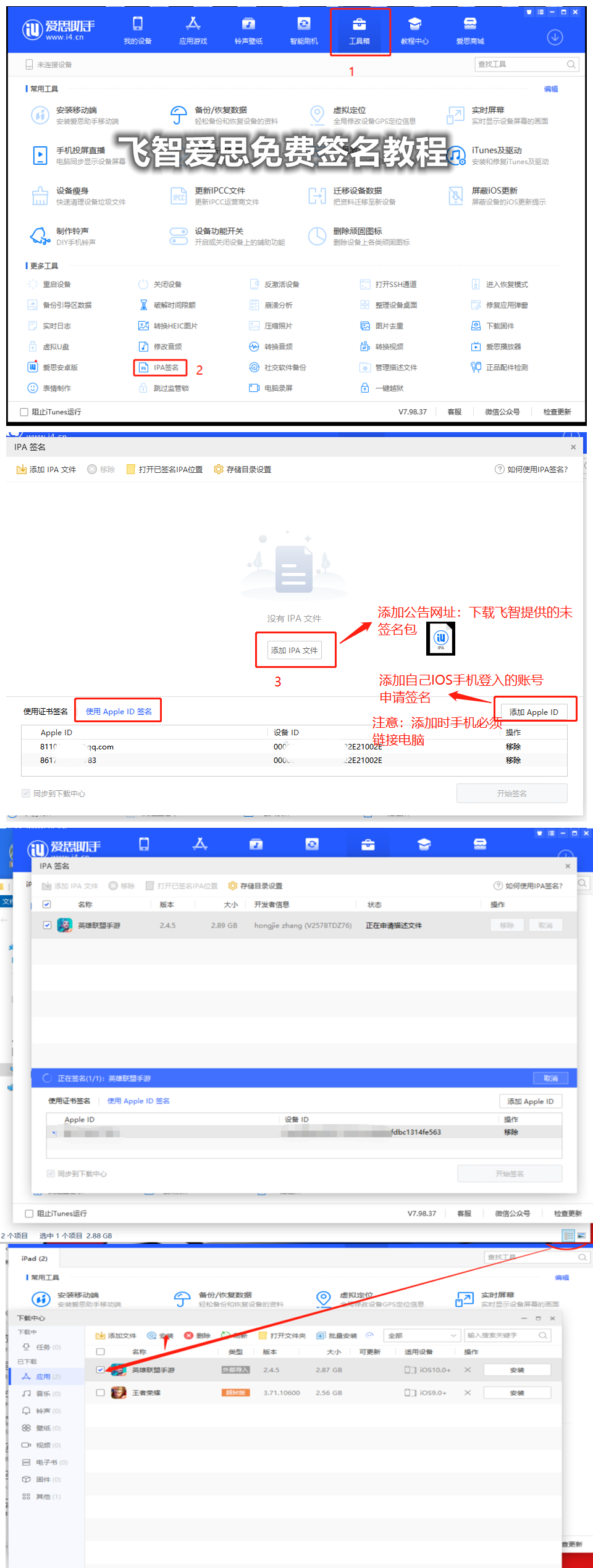Install 英雄联盟手游 from the 下载中心 list
Screen dimensions: 593x1568
click(x=517, y=1370)
